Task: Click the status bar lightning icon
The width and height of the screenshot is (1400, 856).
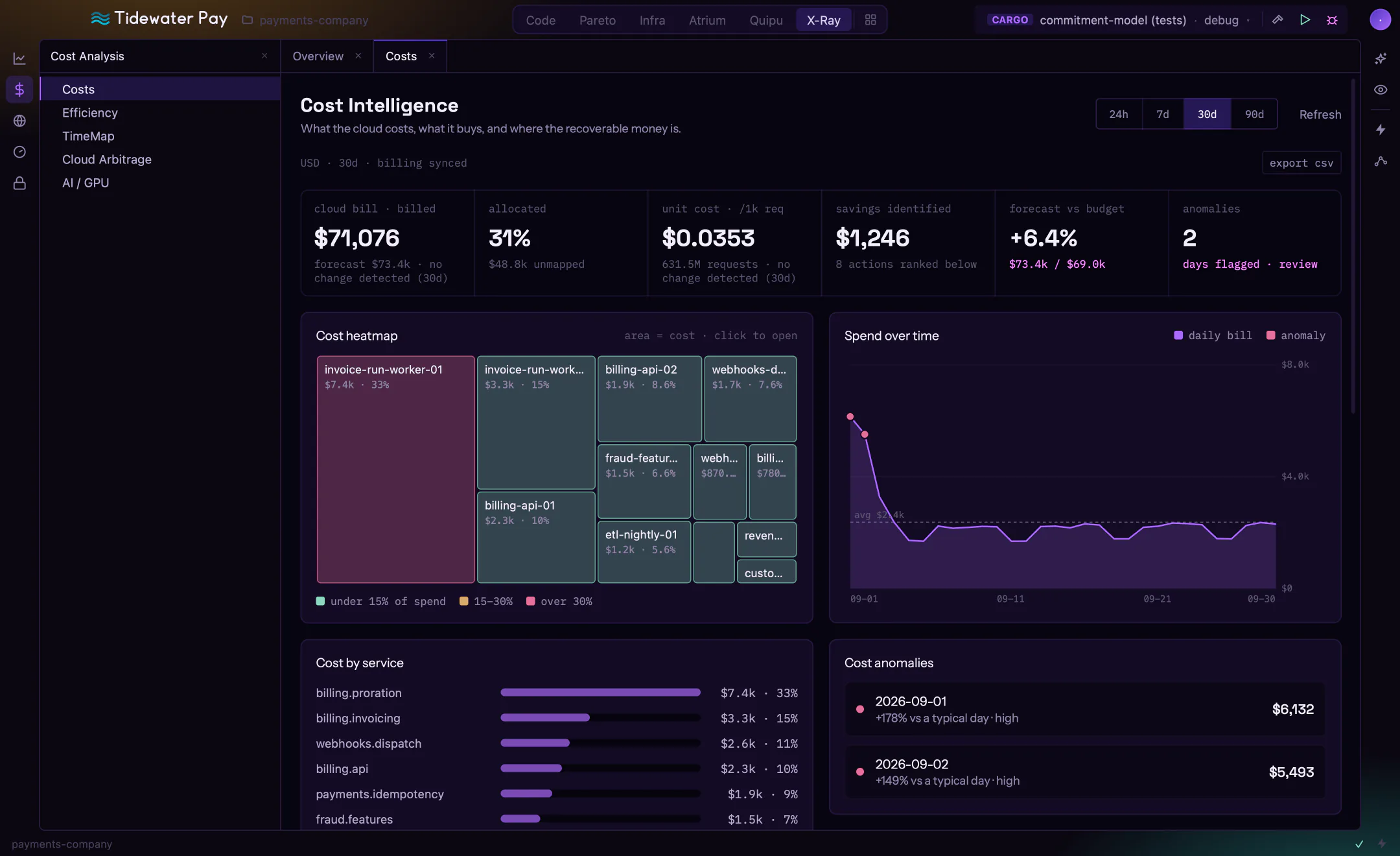Action: [x=1382, y=844]
